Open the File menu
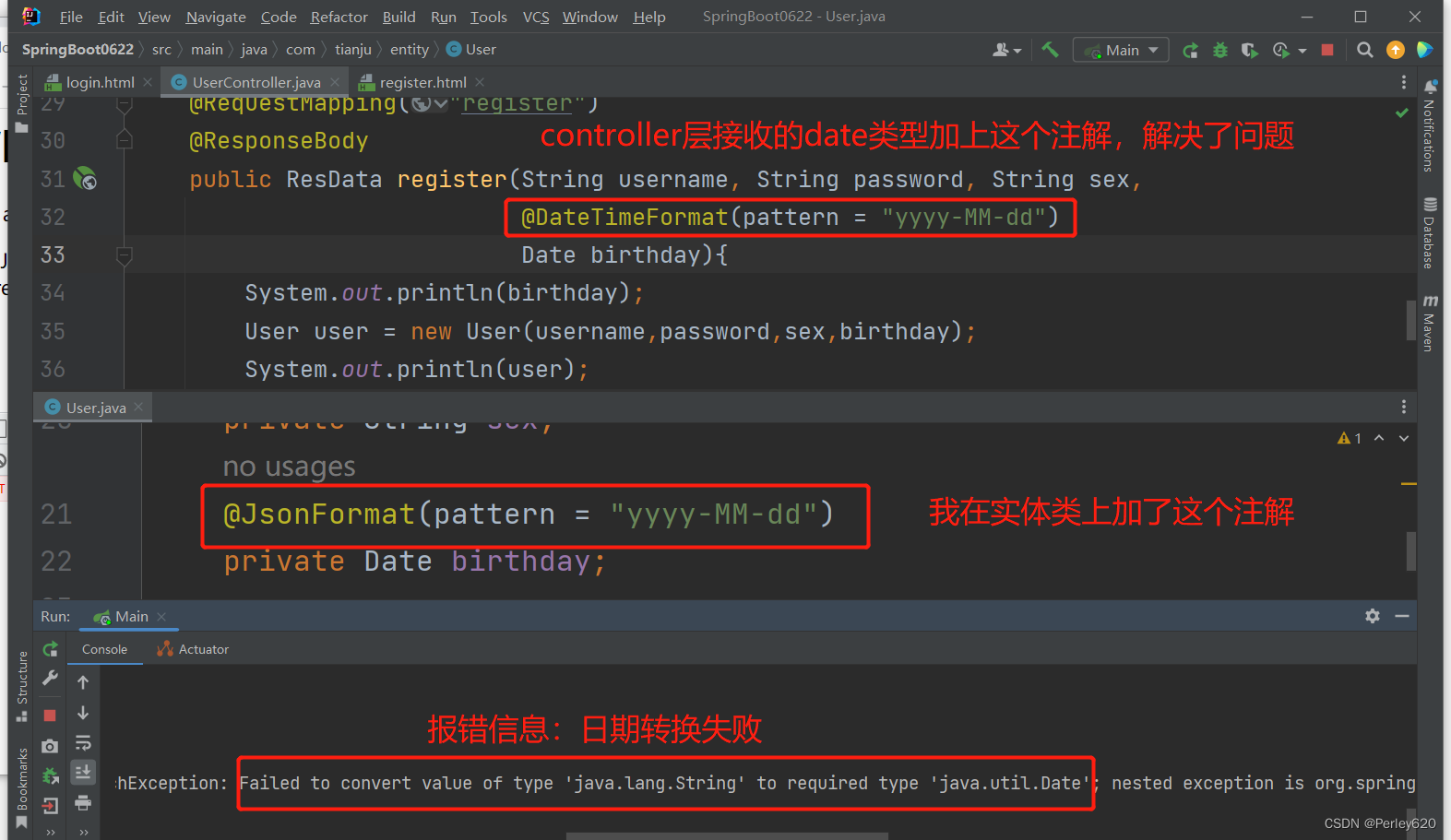This screenshot has height=840, width=1451. tap(71, 17)
